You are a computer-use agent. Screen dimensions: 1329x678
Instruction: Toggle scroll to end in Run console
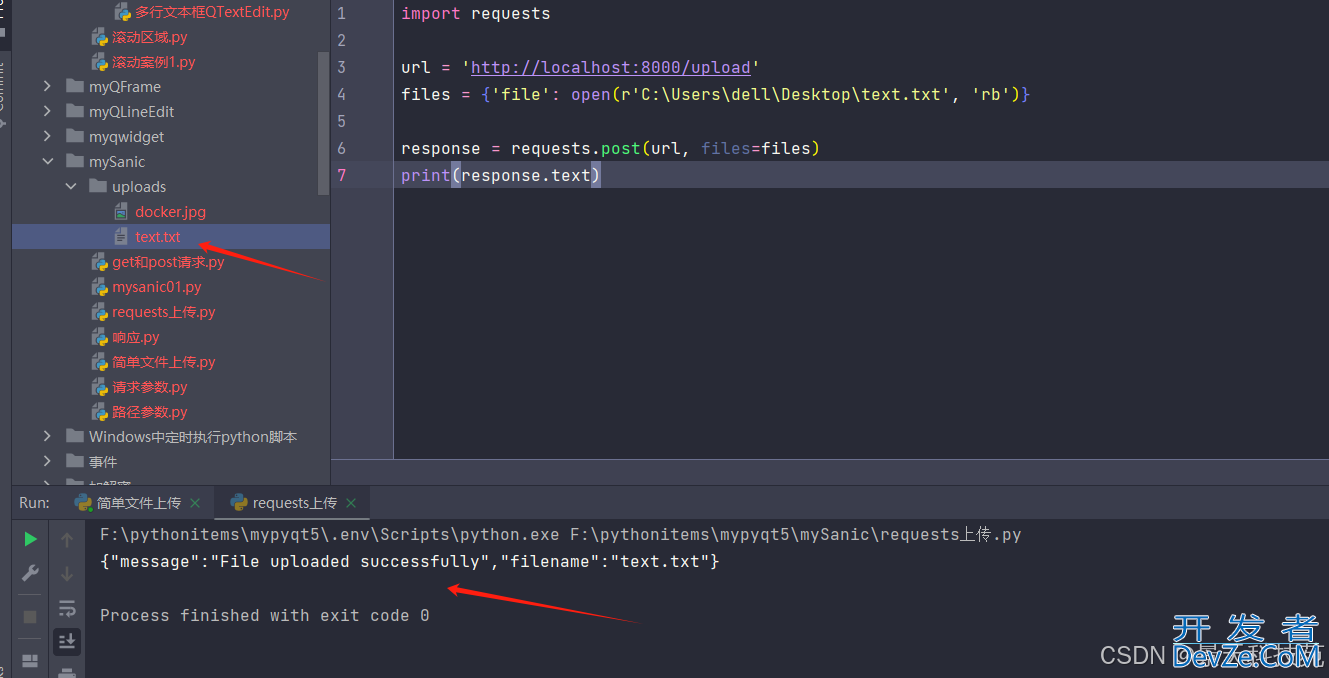pyautogui.click(x=67, y=641)
